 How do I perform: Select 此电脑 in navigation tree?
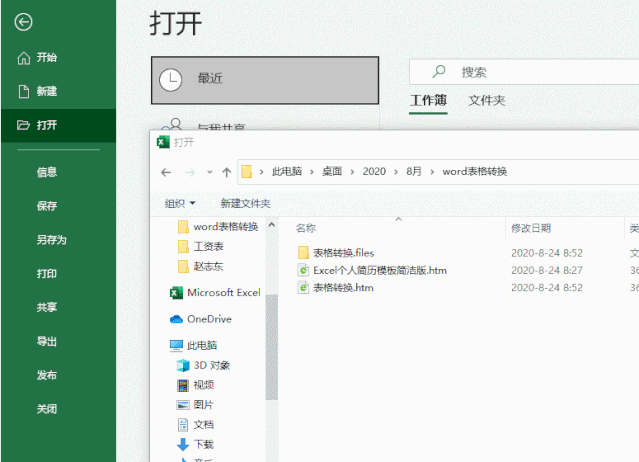tap(193, 345)
